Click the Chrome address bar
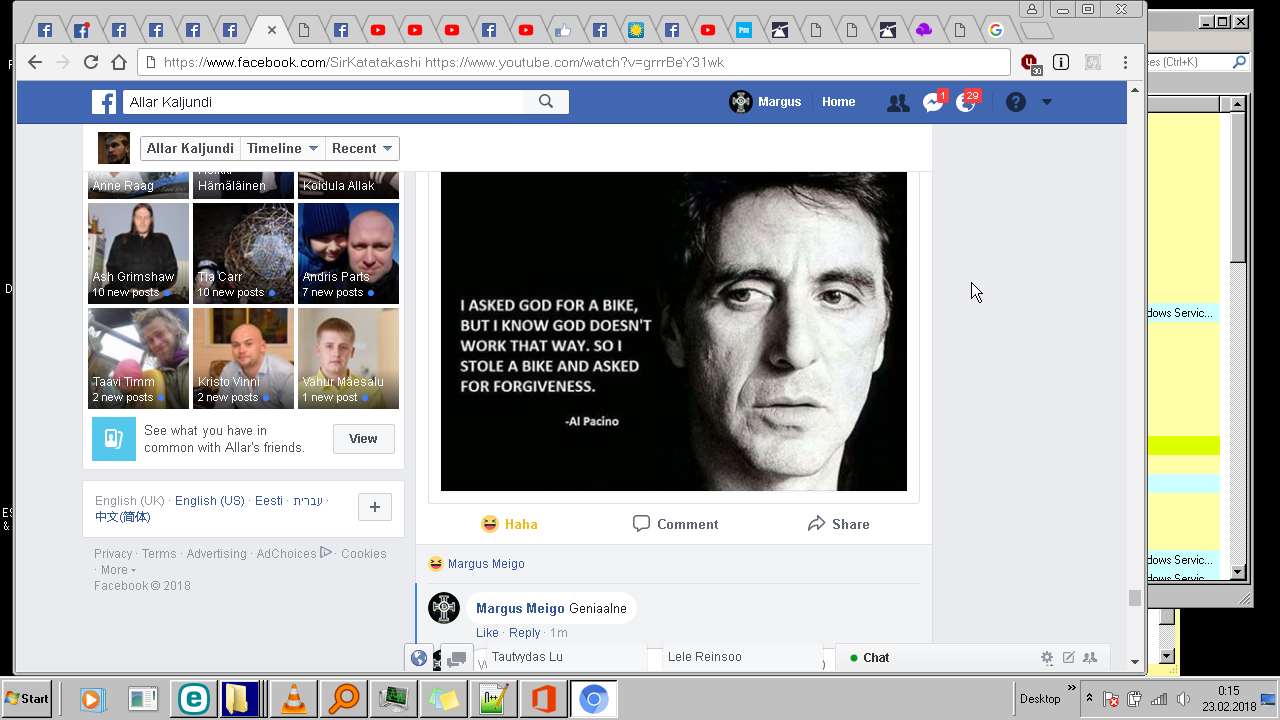Viewport: 1280px width, 720px height. tap(574, 62)
